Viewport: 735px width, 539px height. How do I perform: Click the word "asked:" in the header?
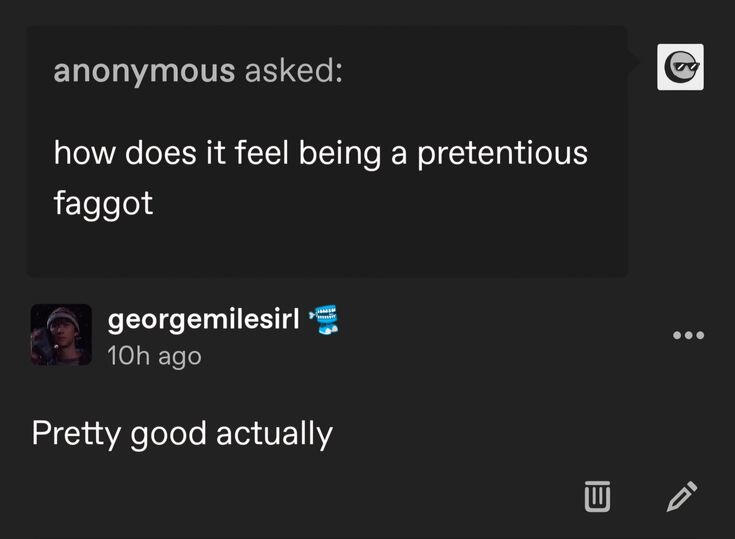click(x=293, y=71)
